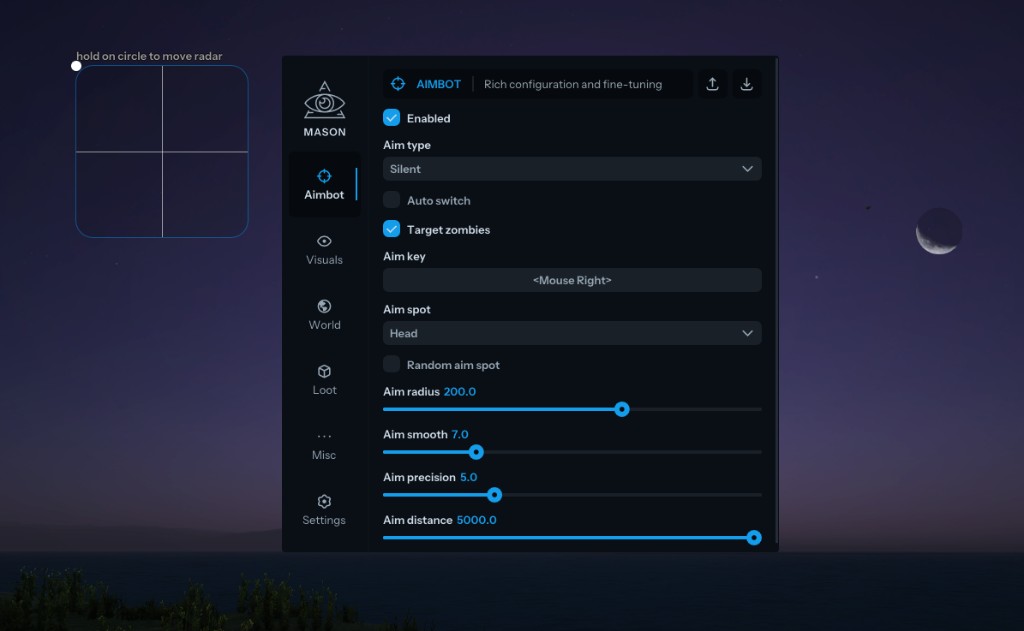Click the download config icon
Viewport: 1024px width, 631px height.
pyautogui.click(x=746, y=84)
